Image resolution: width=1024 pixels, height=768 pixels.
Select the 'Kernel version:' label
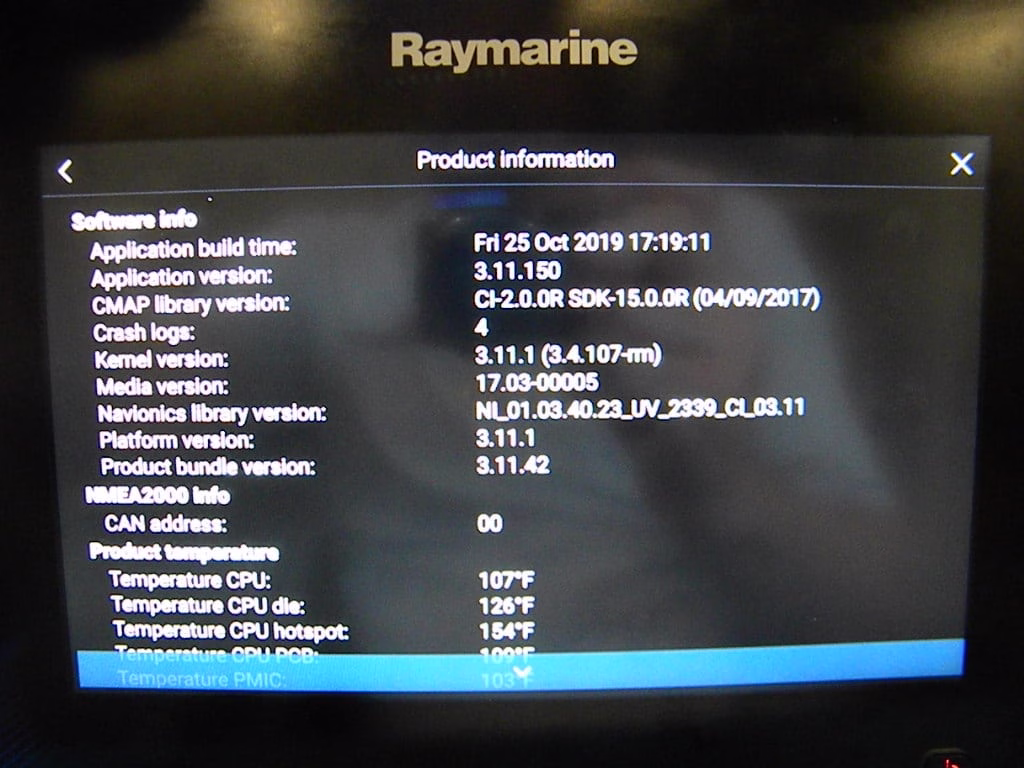[x=161, y=359]
